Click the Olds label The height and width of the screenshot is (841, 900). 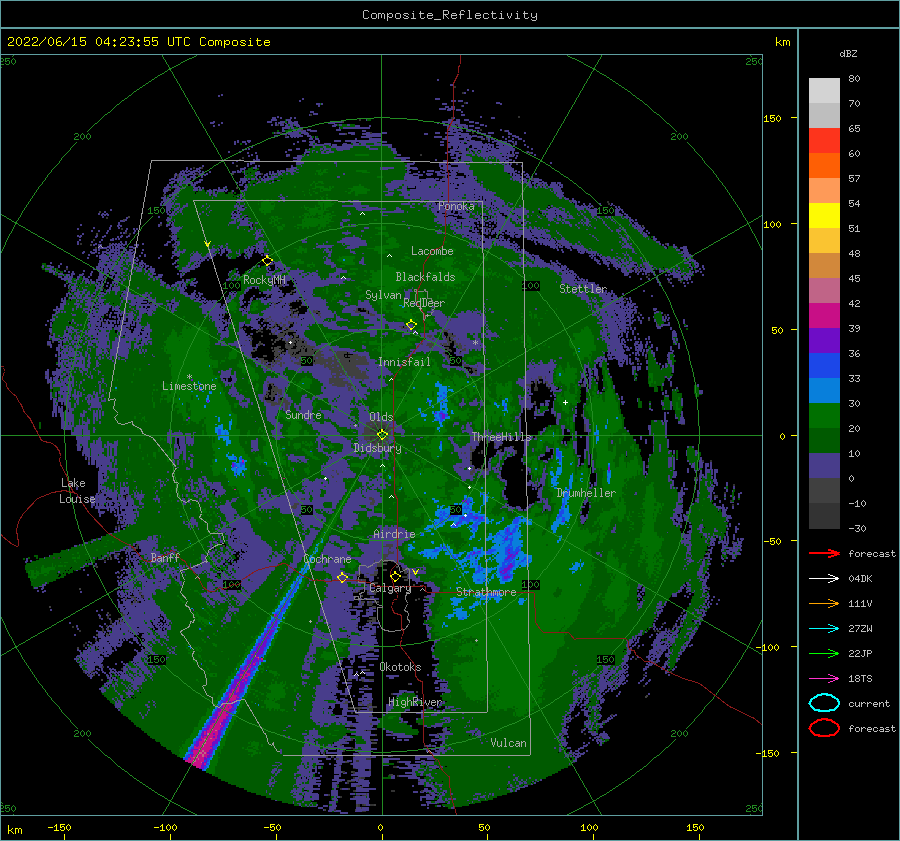click(x=381, y=417)
